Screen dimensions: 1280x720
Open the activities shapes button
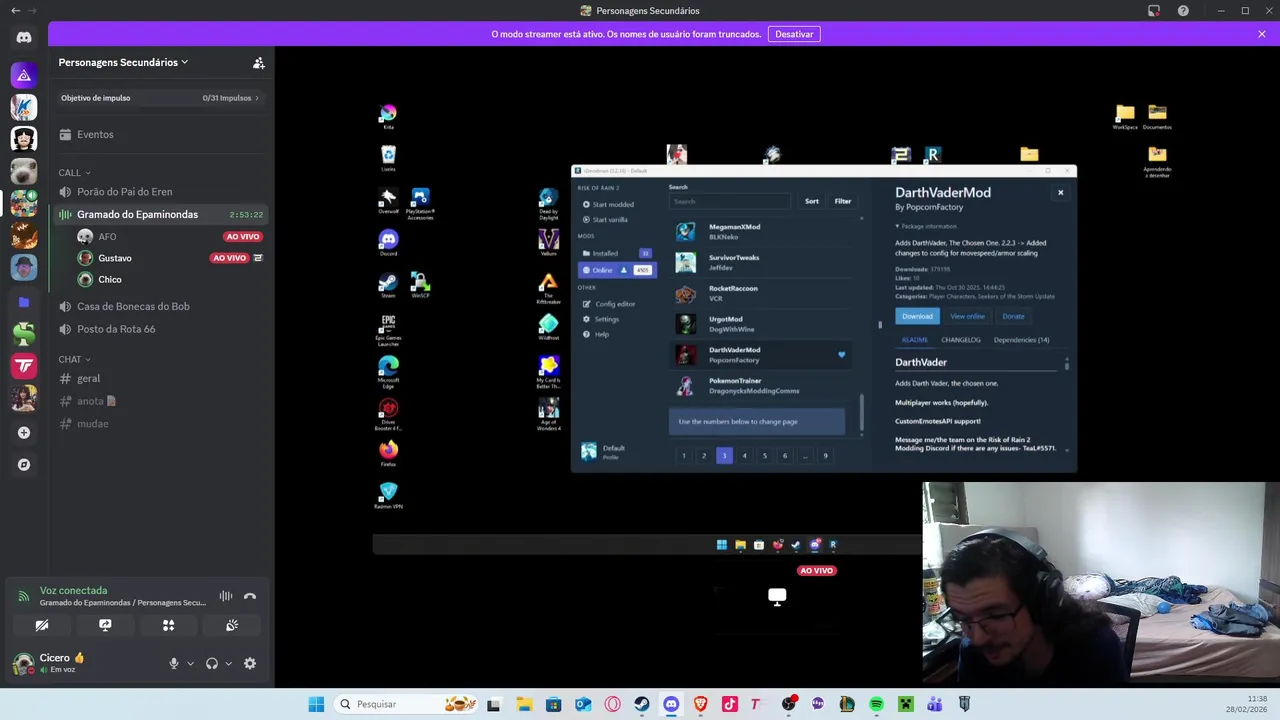click(x=168, y=625)
